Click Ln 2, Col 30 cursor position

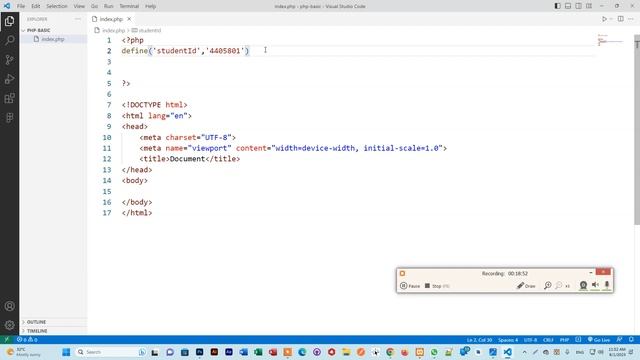479,340
